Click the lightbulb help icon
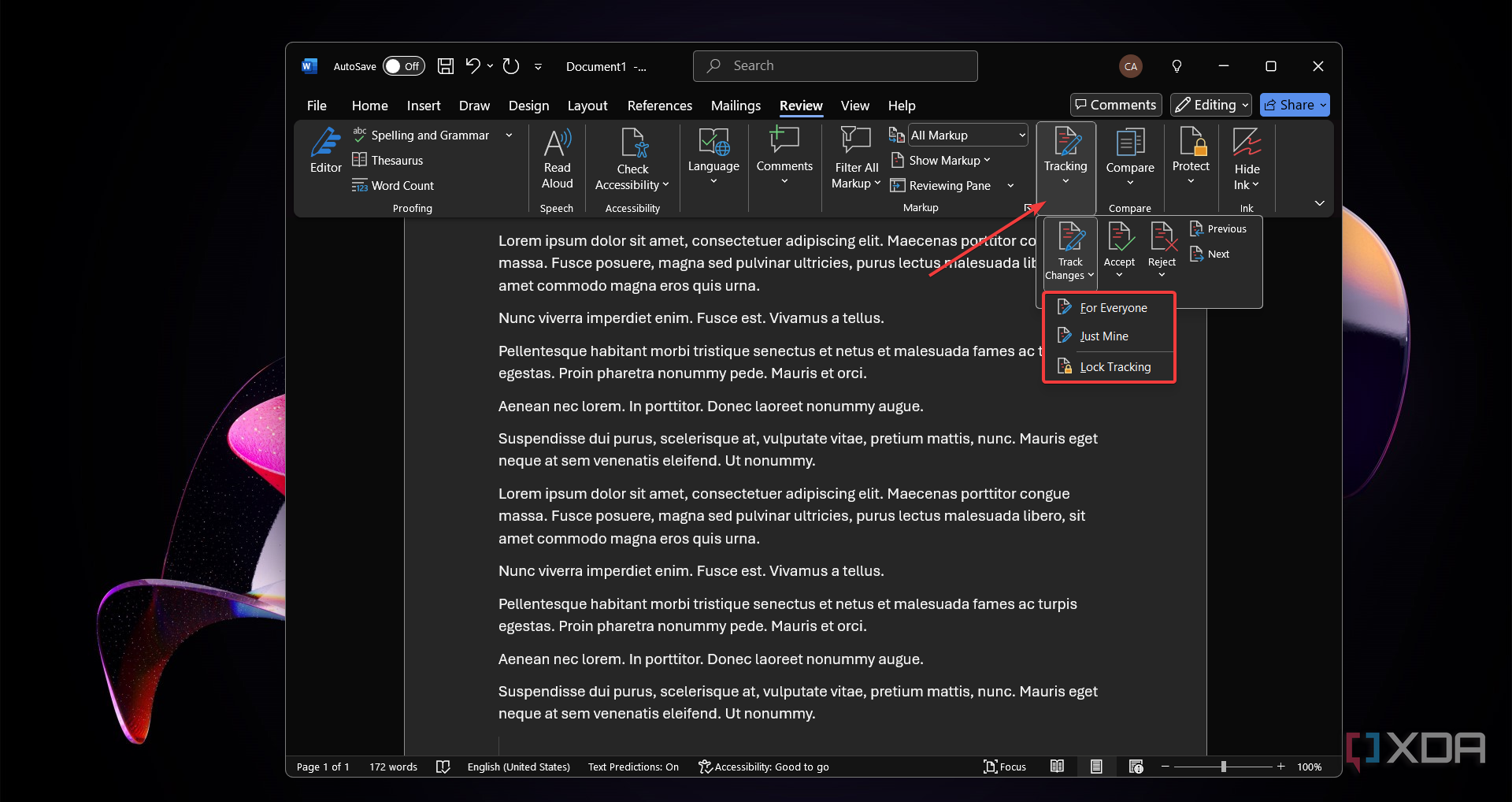The height and width of the screenshot is (802, 1512). (1177, 66)
